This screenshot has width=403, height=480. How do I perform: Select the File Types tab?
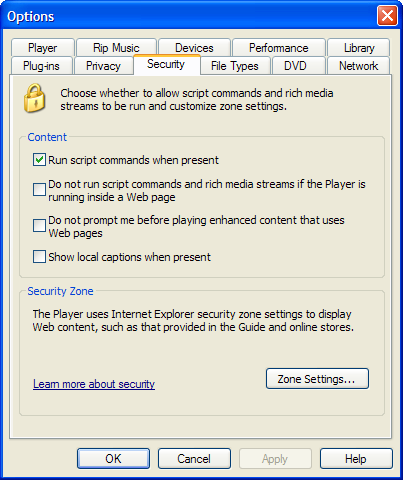tap(235, 66)
